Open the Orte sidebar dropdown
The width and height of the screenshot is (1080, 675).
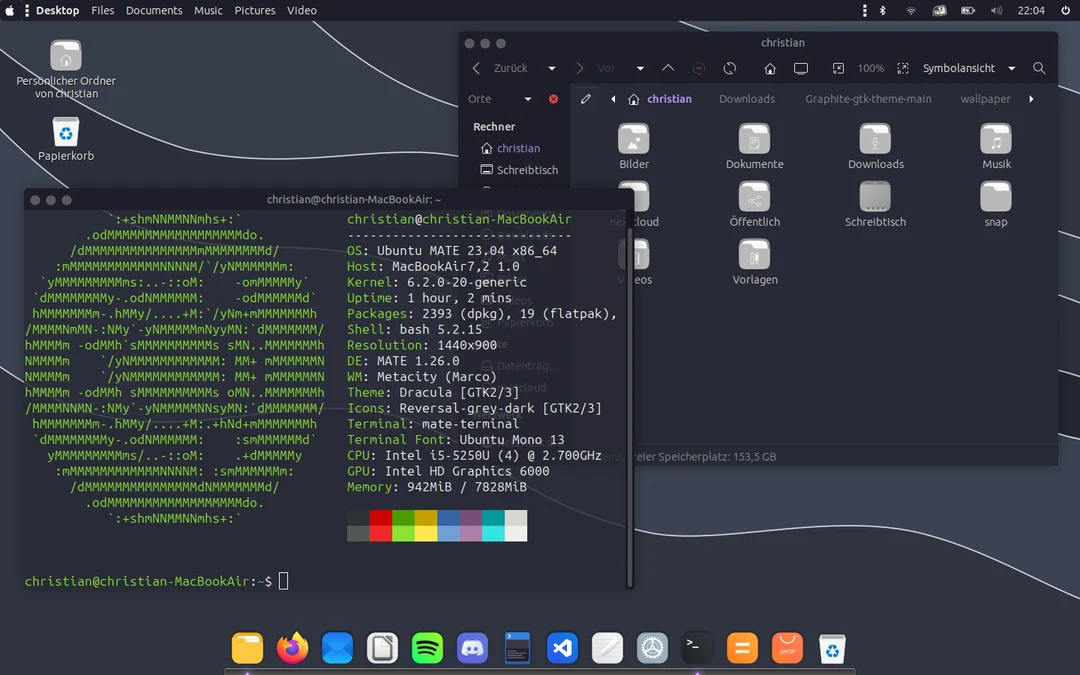coord(528,98)
